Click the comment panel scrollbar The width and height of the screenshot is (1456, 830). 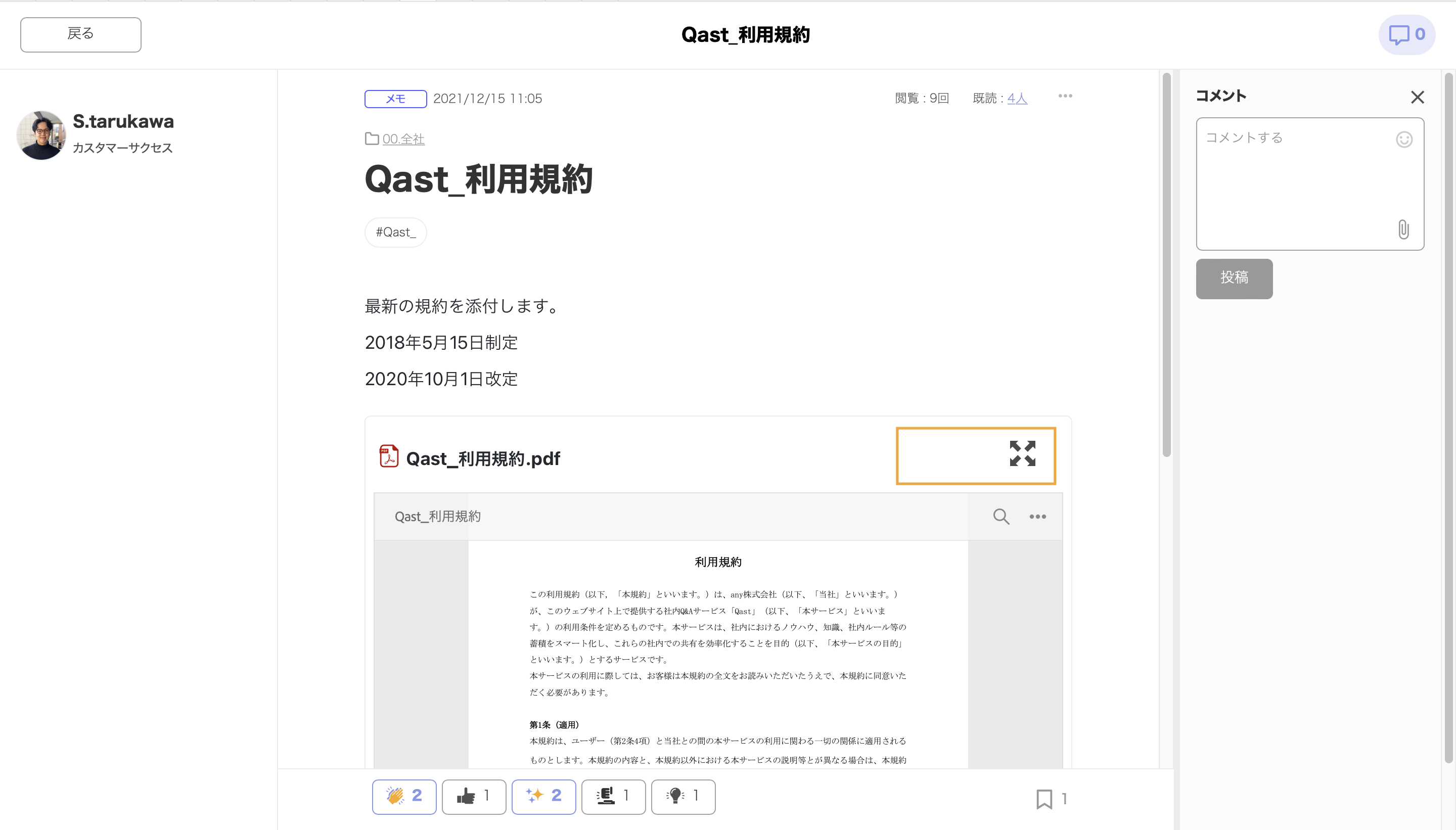pyautogui.click(x=1448, y=418)
